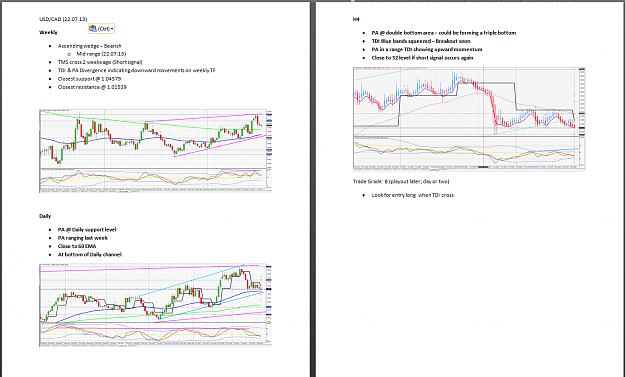This screenshot has width=625, height=377.
Task: Click the 'Closest support @ 1.04579' line
Action: 89,79
